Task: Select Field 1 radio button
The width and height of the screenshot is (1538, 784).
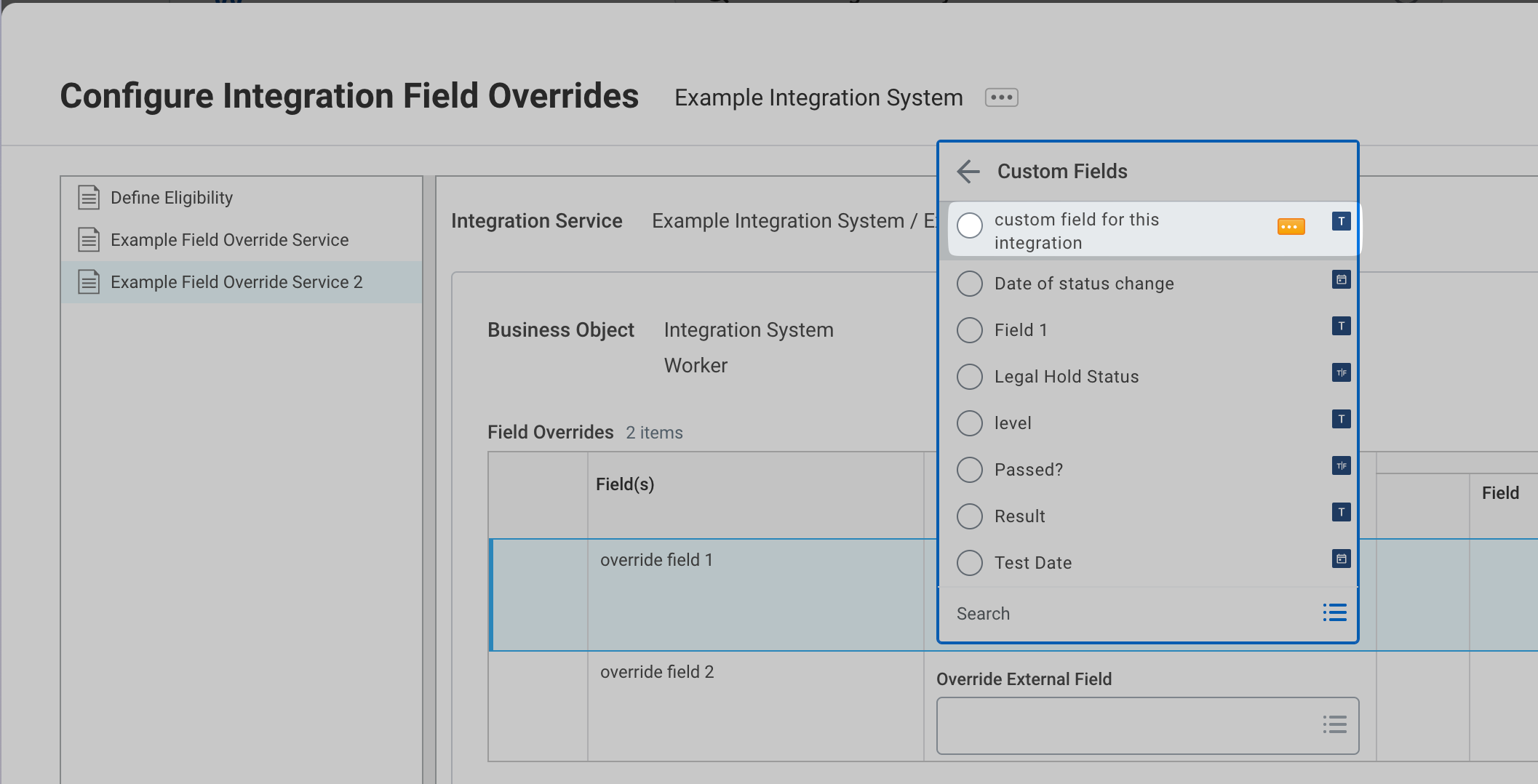Action: pyautogui.click(x=969, y=330)
